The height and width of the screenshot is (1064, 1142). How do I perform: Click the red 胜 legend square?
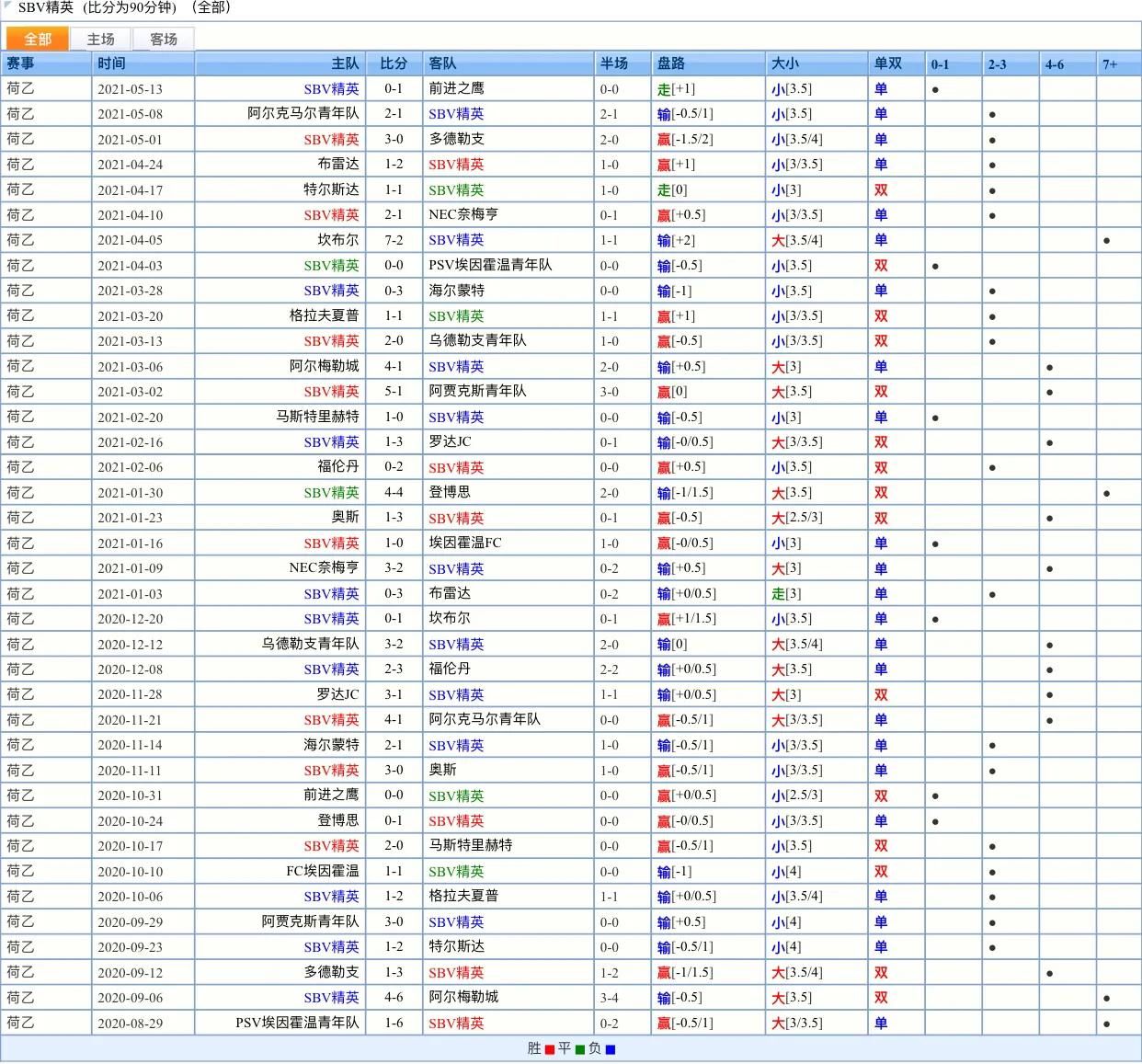pos(550,1049)
